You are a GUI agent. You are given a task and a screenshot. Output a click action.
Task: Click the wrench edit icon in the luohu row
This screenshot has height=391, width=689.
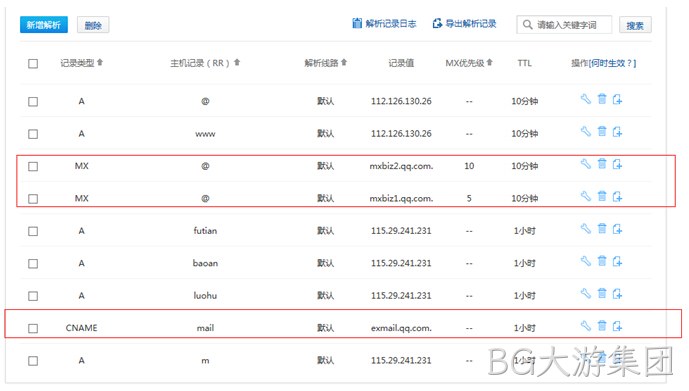[586, 293]
